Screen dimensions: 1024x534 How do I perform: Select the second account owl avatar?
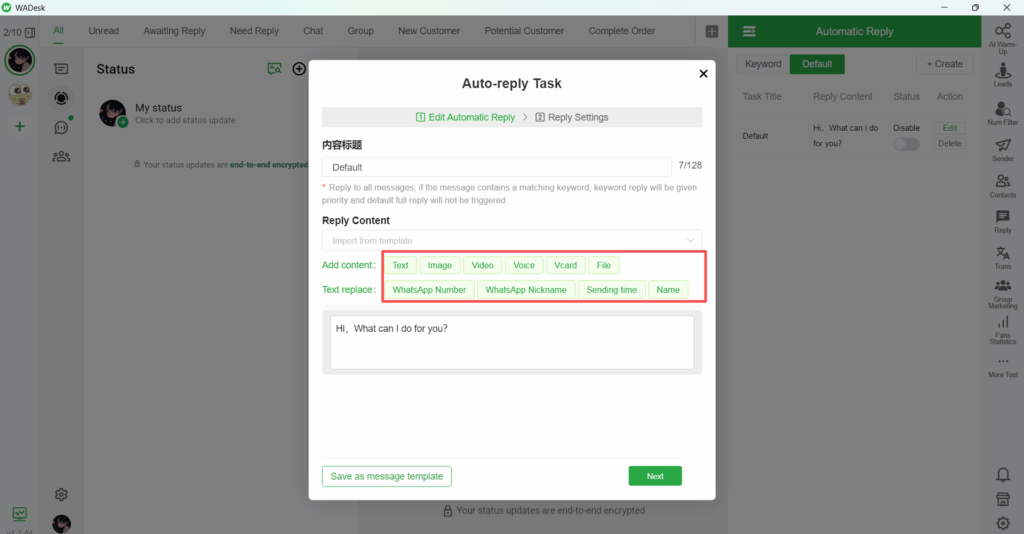tap(20, 94)
